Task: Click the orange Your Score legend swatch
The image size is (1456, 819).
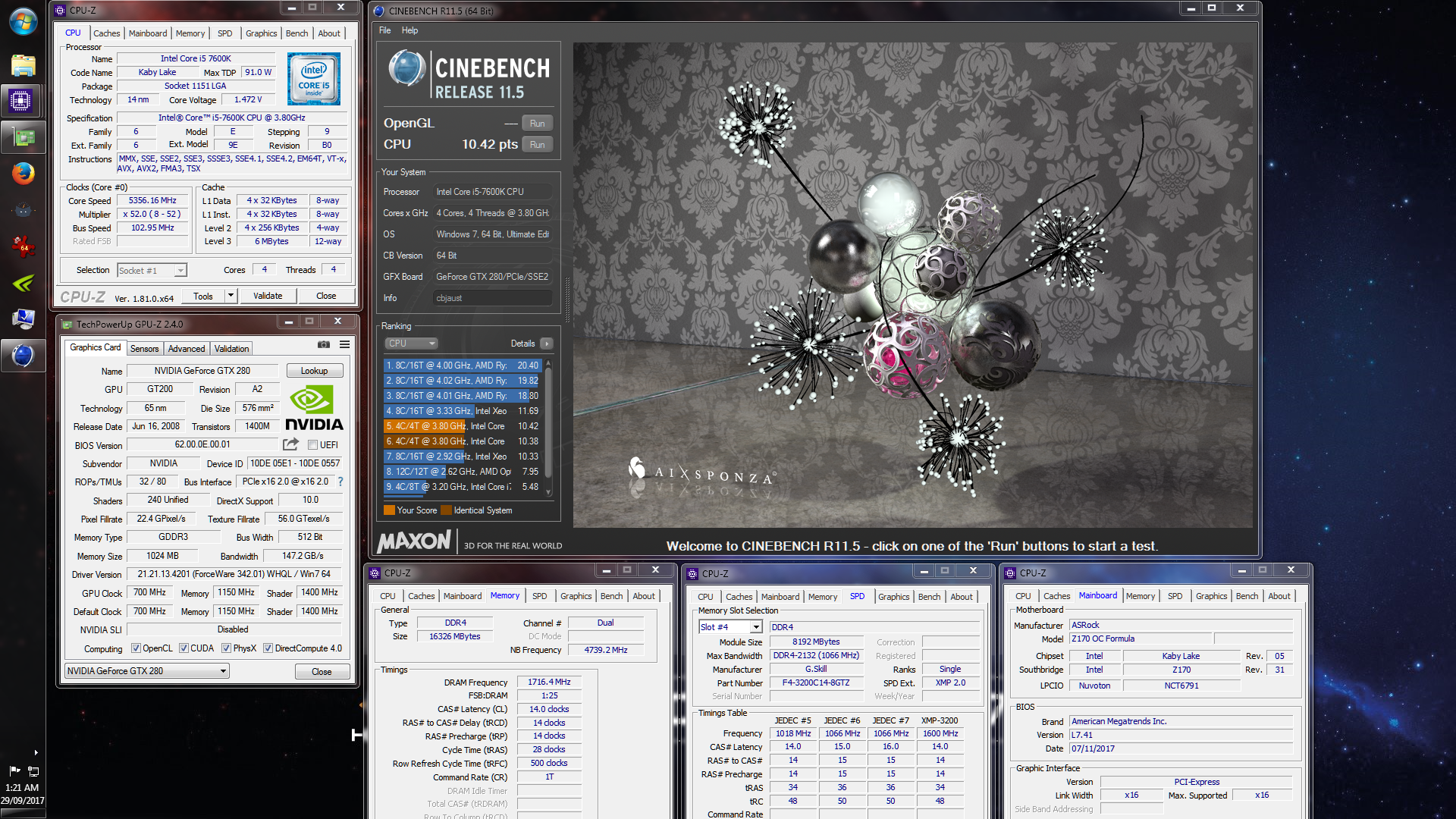Action: (x=389, y=510)
